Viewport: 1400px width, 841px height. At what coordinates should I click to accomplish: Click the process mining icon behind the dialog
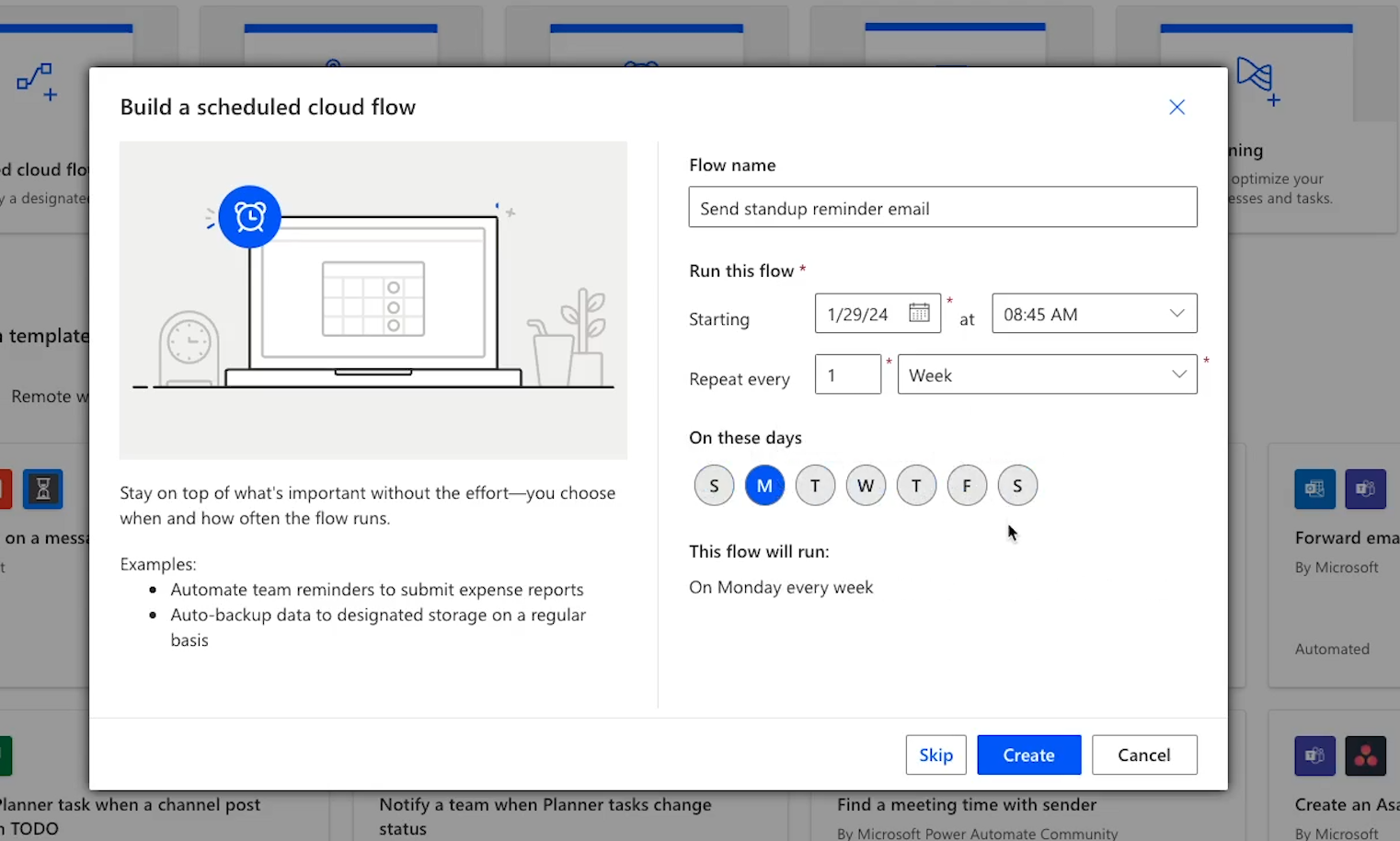[1258, 81]
